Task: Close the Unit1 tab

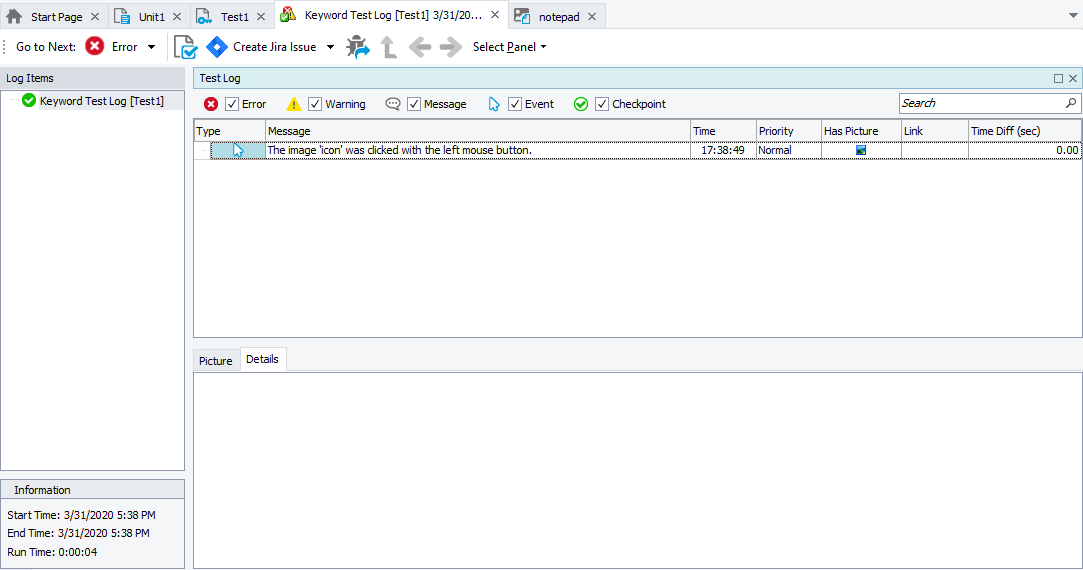Action: click(x=177, y=17)
